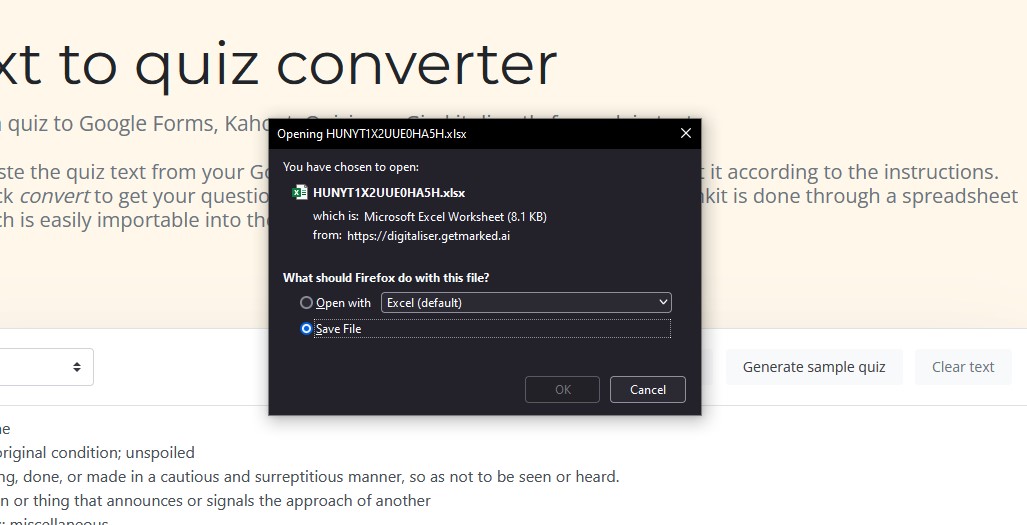Click the OK button in the dialog
The width and height of the screenshot is (1027, 525).
click(x=562, y=389)
